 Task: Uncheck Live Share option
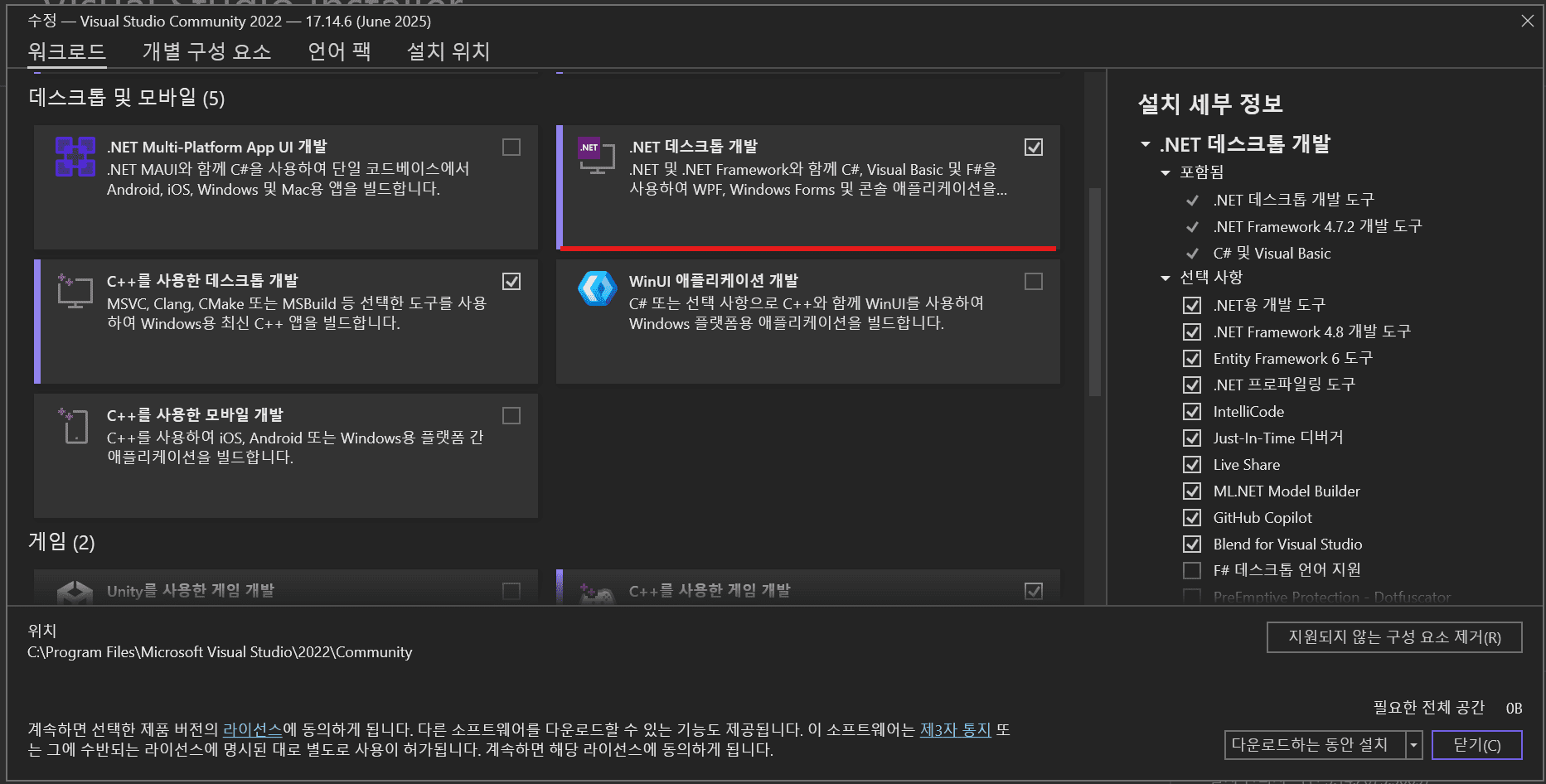pos(1192,464)
